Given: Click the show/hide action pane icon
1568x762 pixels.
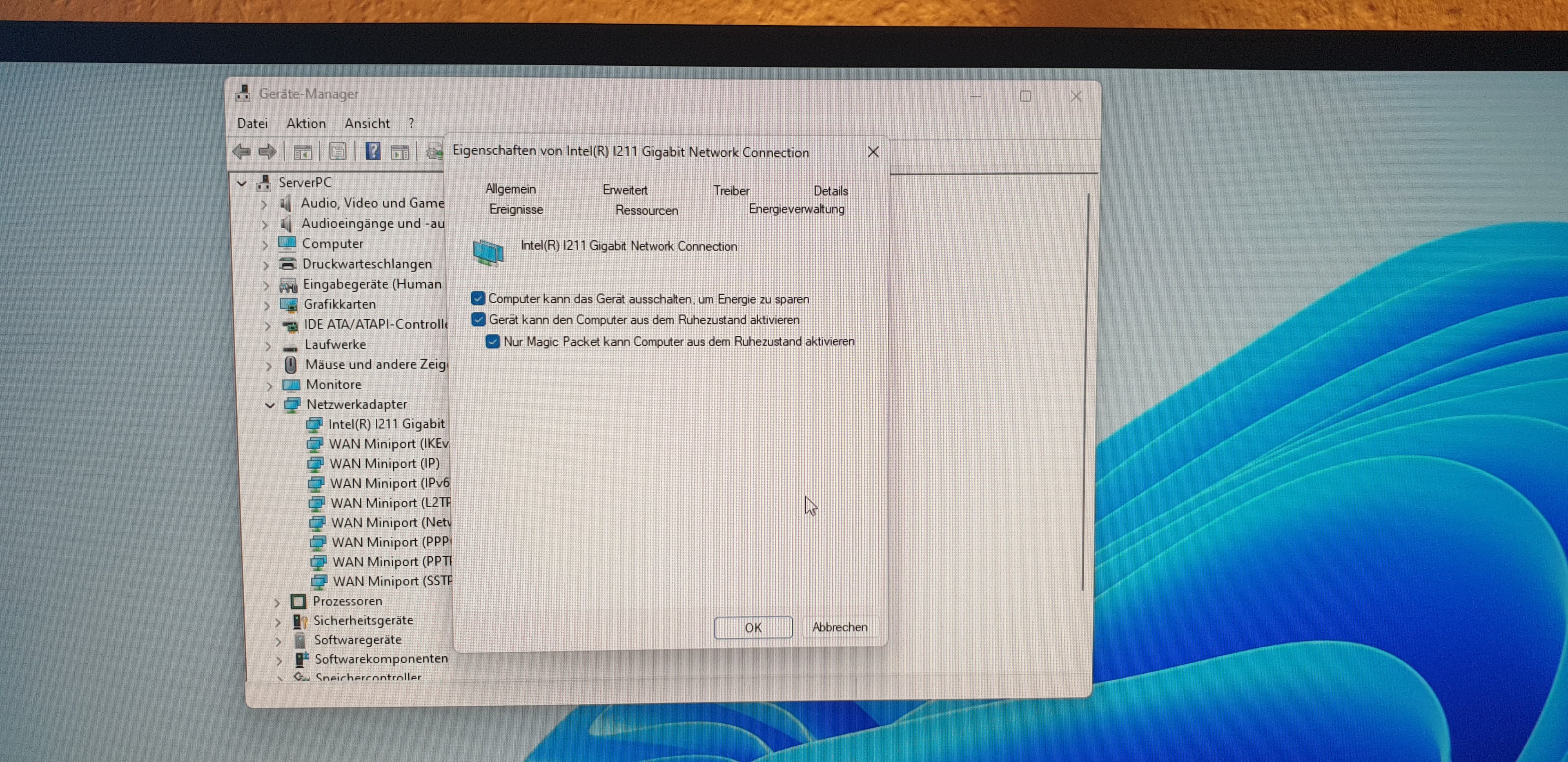Looking at the screenshot, I should coord(400,152).
